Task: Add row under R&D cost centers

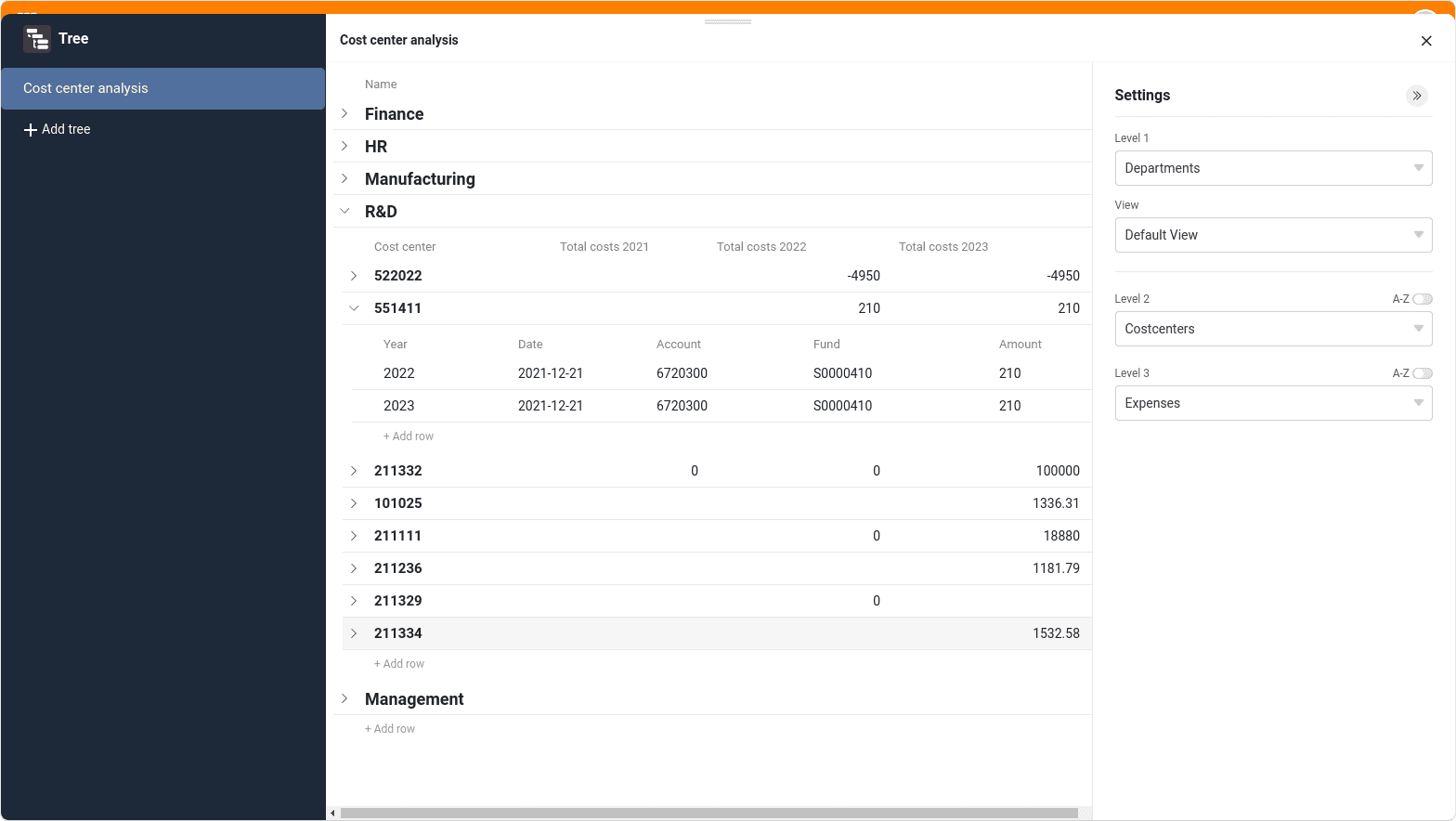Action: [399, 664]
